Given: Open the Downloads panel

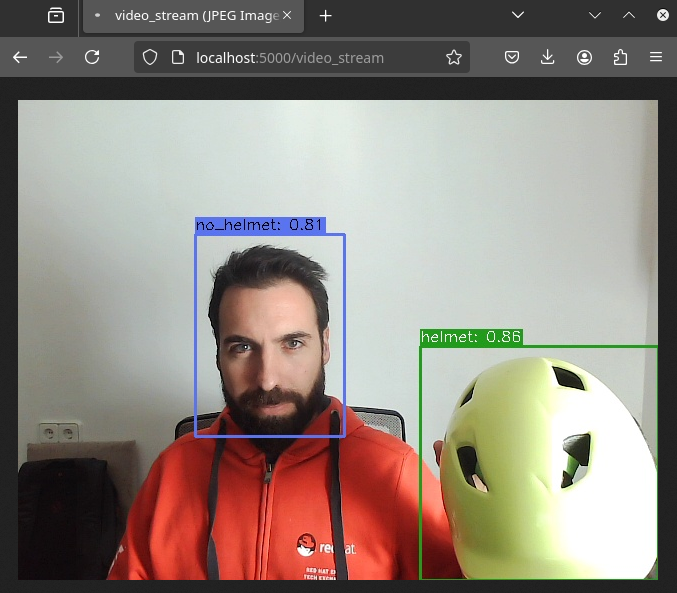Looking at the screenshot, I should click(547, 57).
